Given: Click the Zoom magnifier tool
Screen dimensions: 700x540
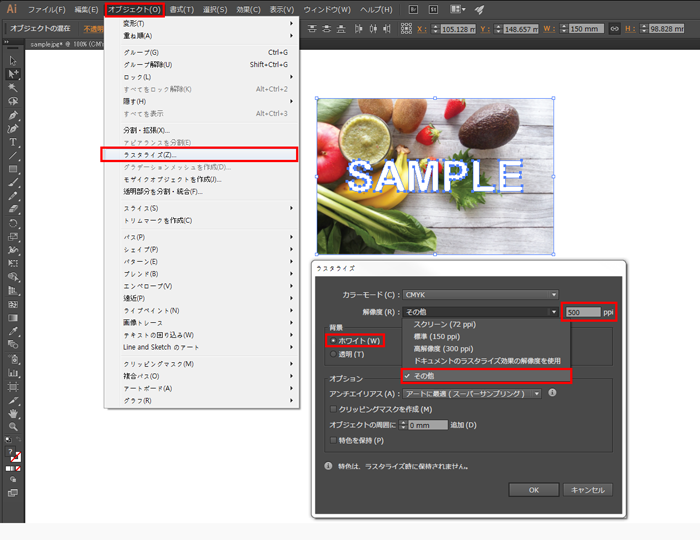Looking at the screenshot, I should (x=13, y=427).
